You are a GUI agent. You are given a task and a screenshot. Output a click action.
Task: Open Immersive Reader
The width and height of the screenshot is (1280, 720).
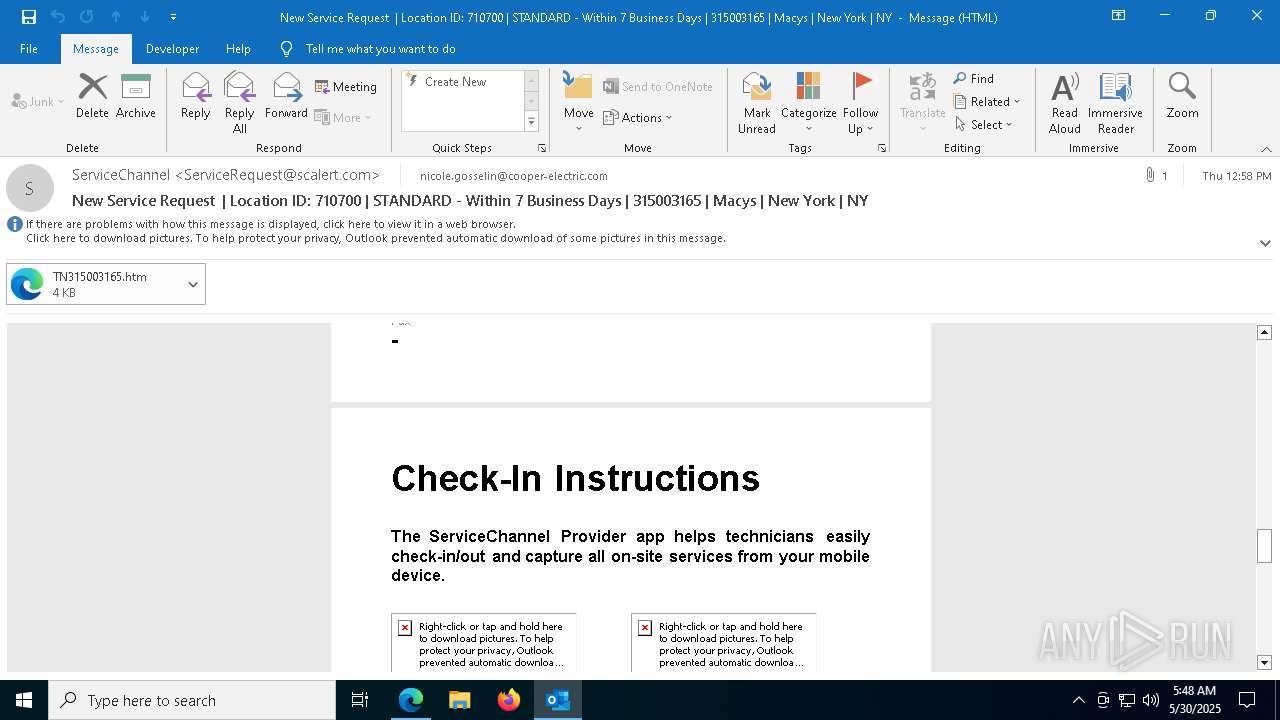pyautogui.click(x=1115, y=103)
